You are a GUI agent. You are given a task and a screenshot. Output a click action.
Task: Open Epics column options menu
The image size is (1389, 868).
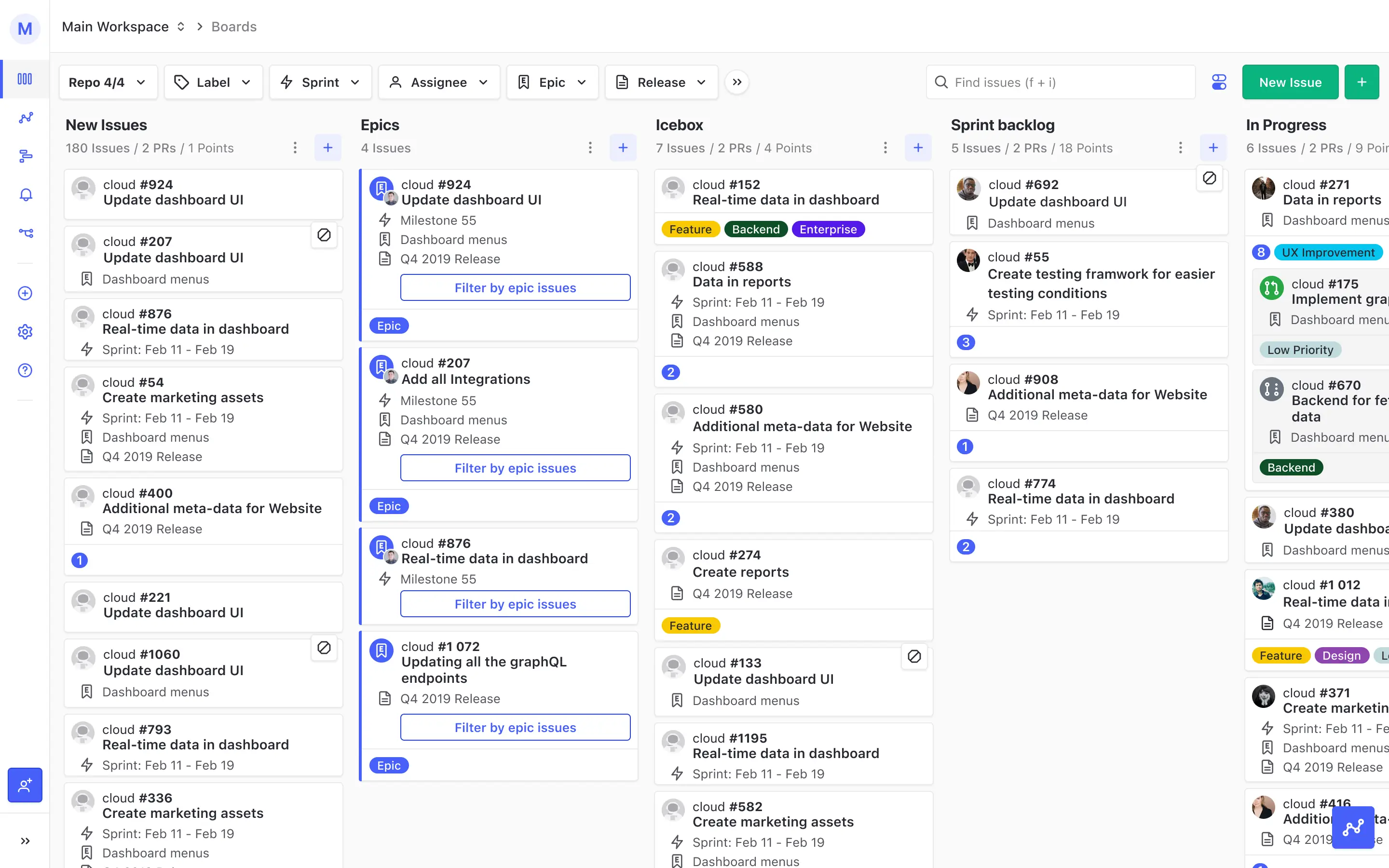click(590, 148)
